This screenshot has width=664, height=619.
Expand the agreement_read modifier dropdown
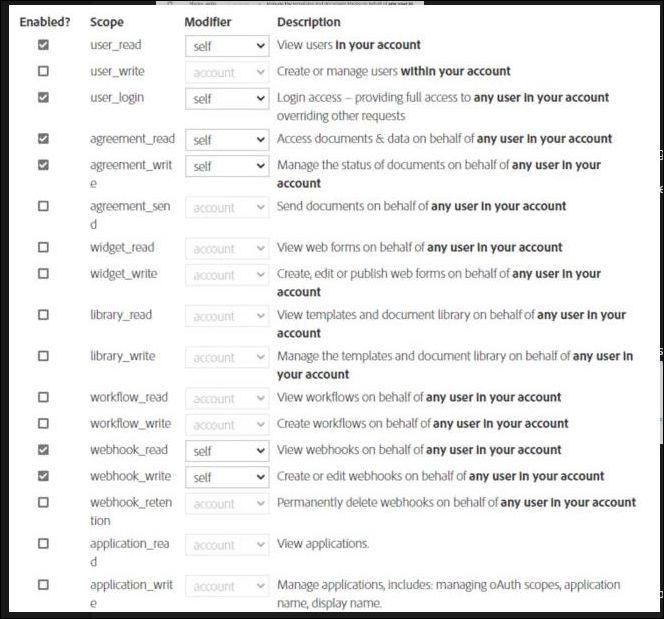[227, 140]
